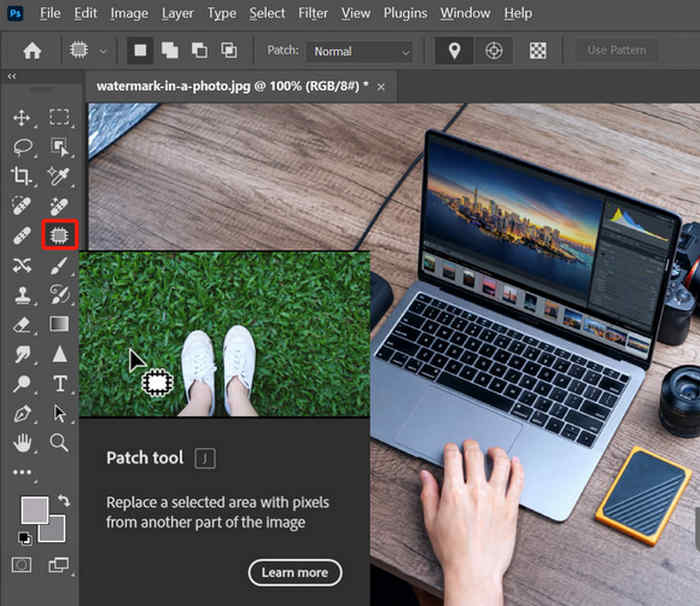Viewport: 700px width, 606px height.
Task: Open the Layer menu
Action: [x=177, y=13]
